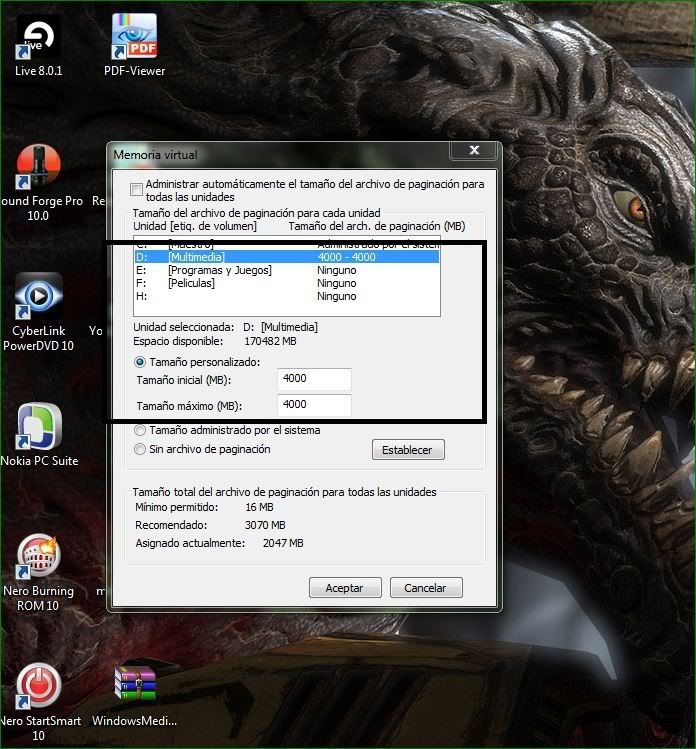This screenshot has height=749, width=696.
Task: Dismiss dialog with Cancelar button
Action: 426,588
